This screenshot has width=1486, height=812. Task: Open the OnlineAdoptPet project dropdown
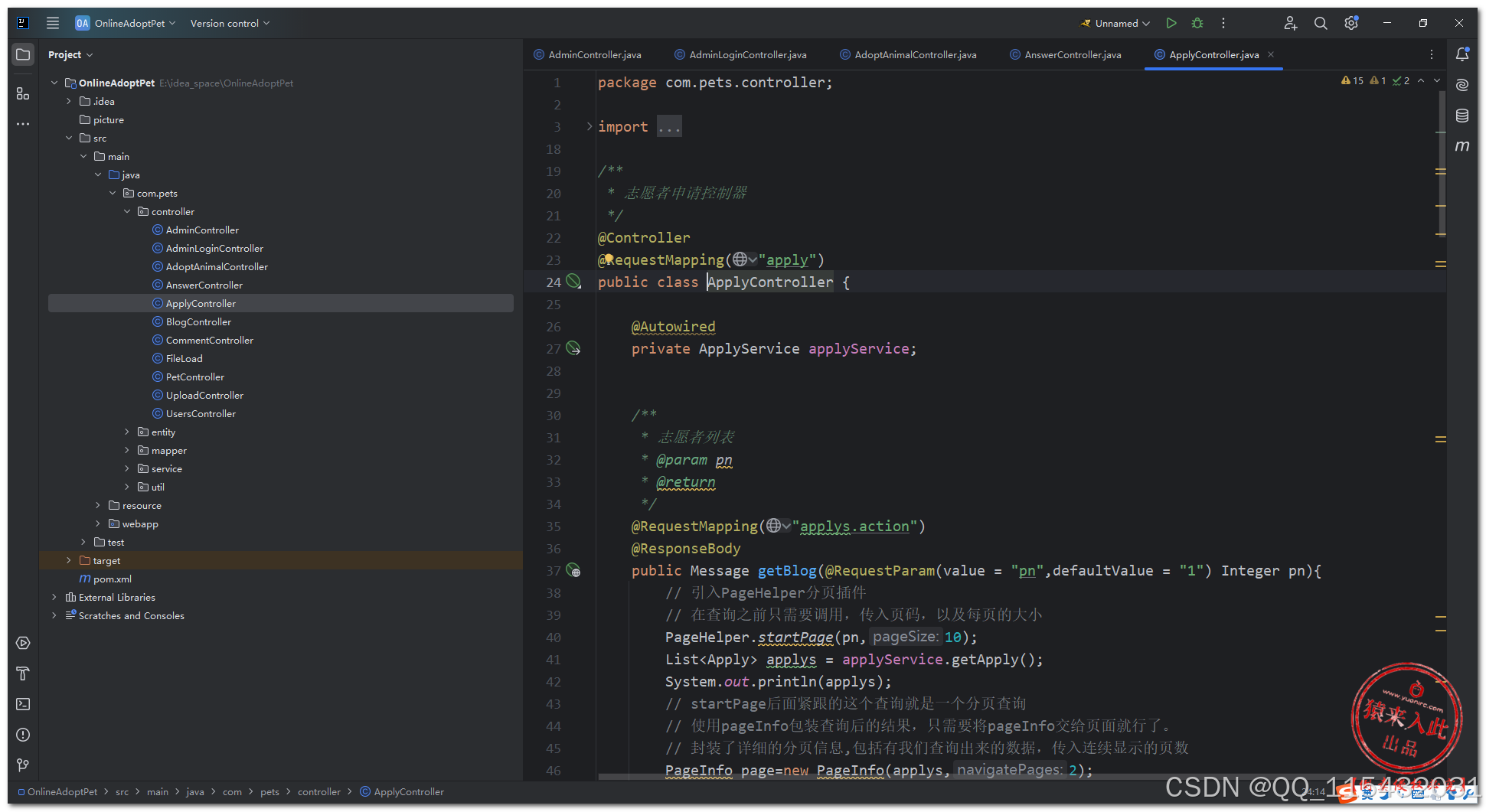click(x=125, y=23)
